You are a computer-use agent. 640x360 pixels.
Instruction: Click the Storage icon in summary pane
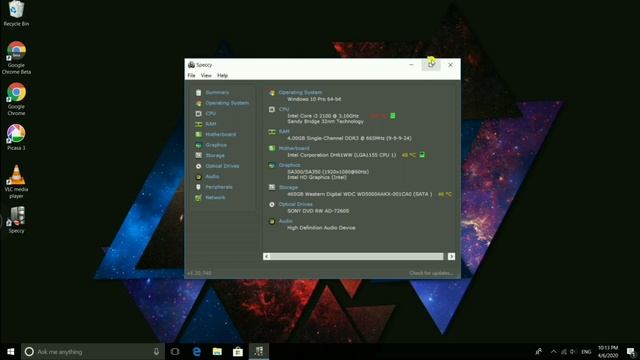pos(272,187)
